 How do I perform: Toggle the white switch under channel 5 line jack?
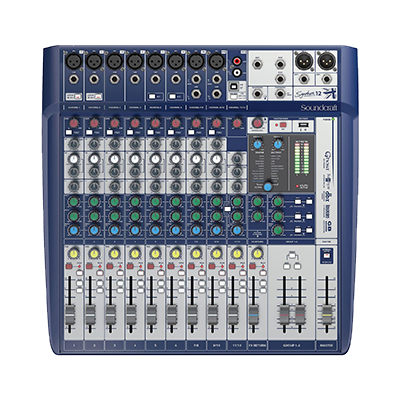tap(153, 97)
